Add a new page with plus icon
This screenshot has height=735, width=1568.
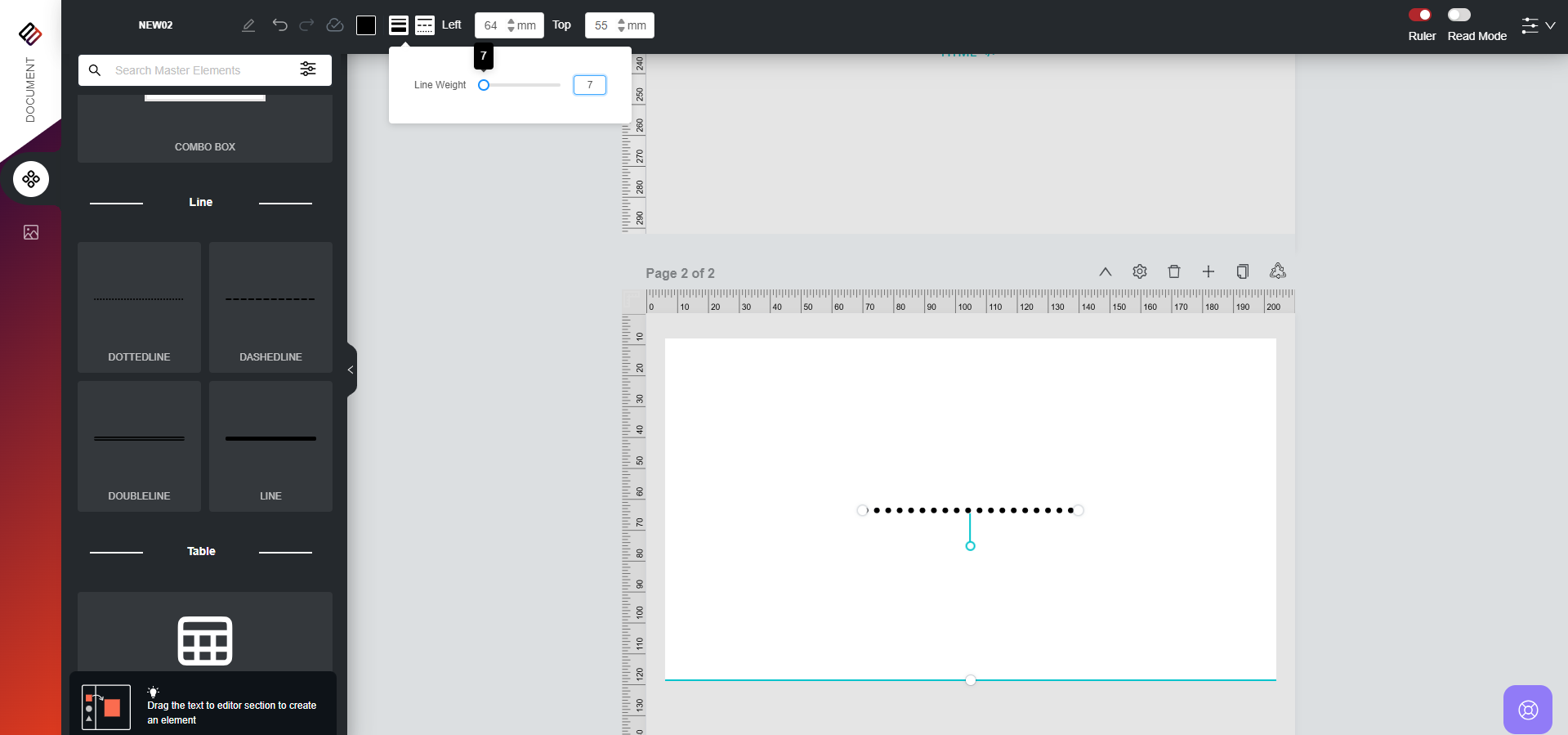[1208, 271]
